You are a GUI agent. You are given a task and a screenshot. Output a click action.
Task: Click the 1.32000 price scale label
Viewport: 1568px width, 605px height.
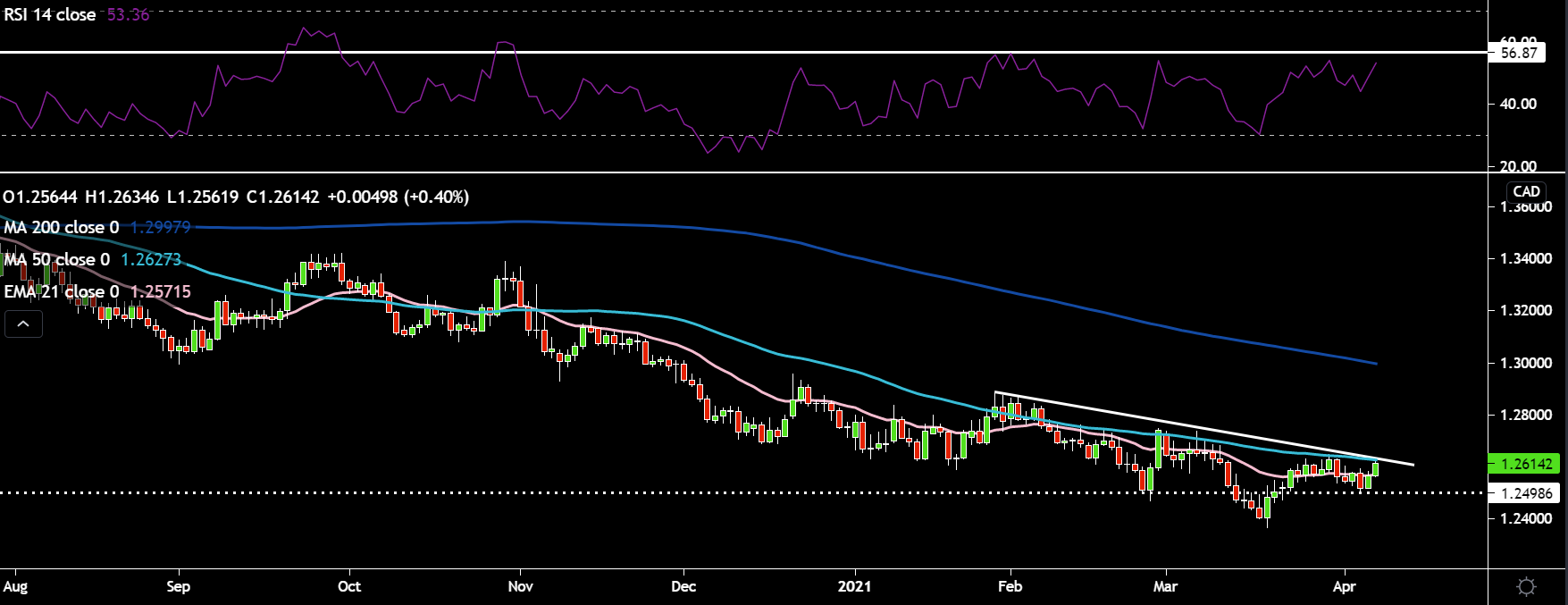pyautogui.click(x=1526, y=311)
